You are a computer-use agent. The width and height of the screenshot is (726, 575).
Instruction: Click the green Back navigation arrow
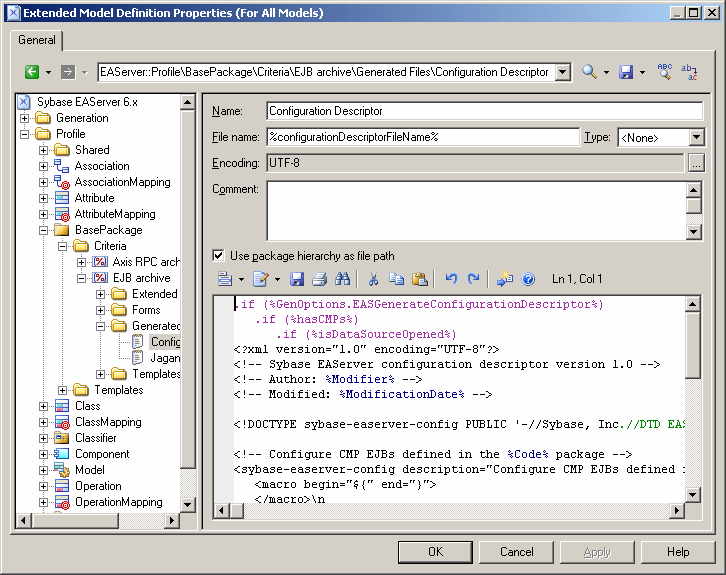tap(31, 72)
